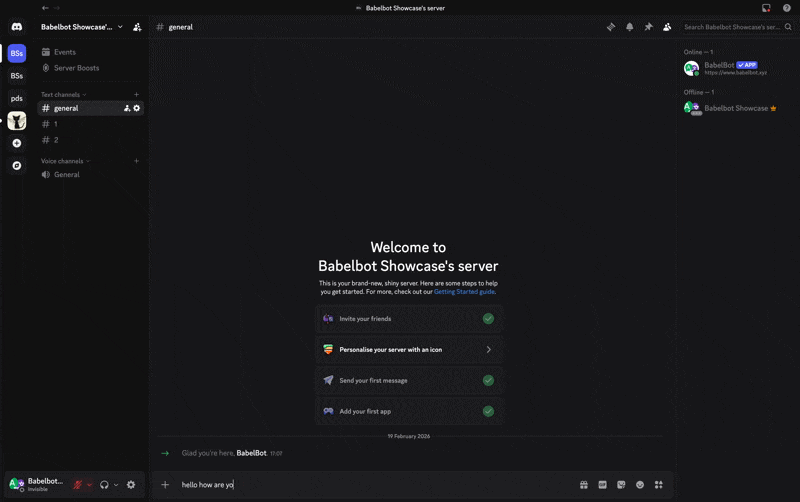The width and height of the screenshot is (800, 502).
Task: Open notification settings bell icon
Action: point(630,27)
